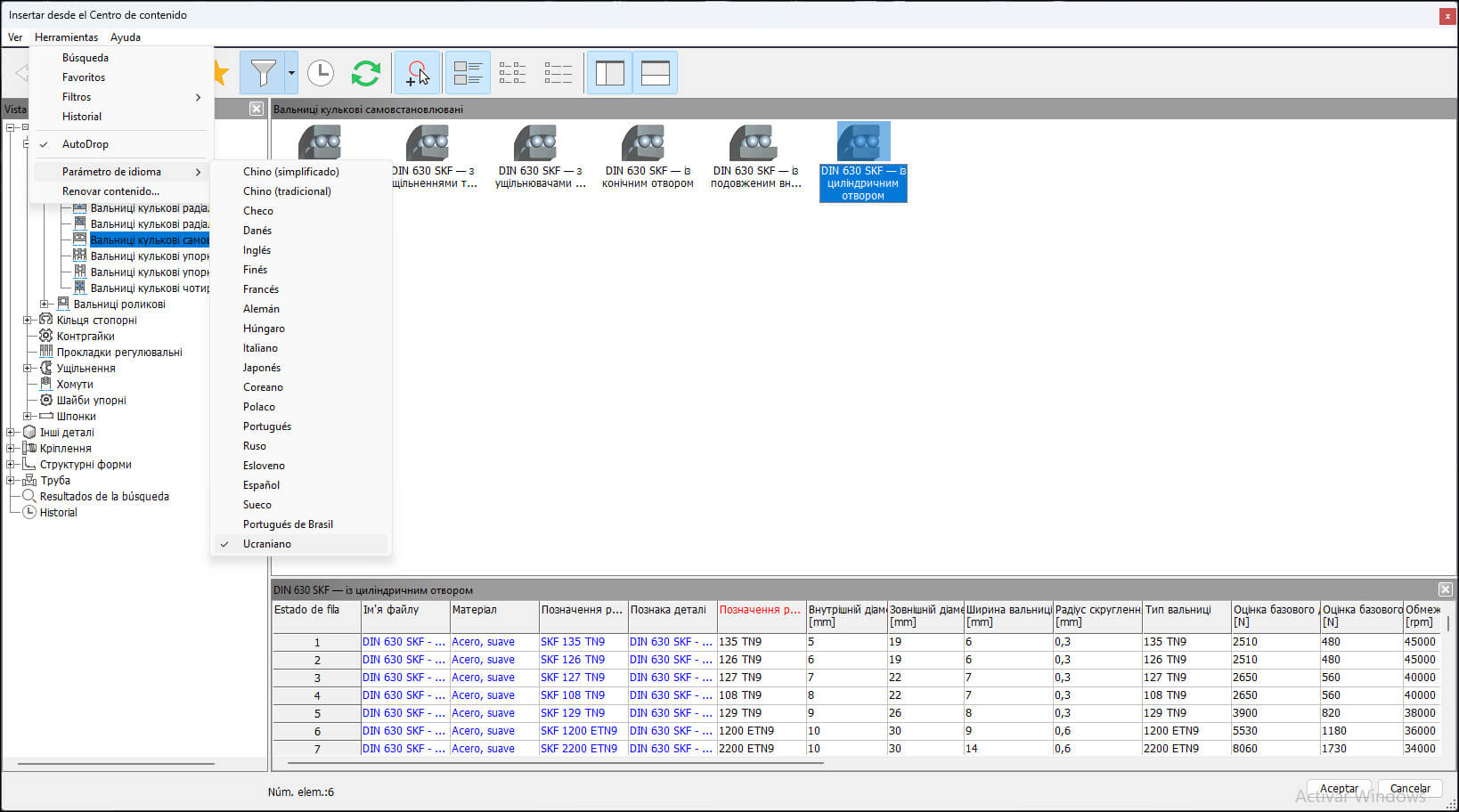Click Renovar contenido... menu entry
Viewport: 1459px width, 812px height.
[x=121, y=191]
